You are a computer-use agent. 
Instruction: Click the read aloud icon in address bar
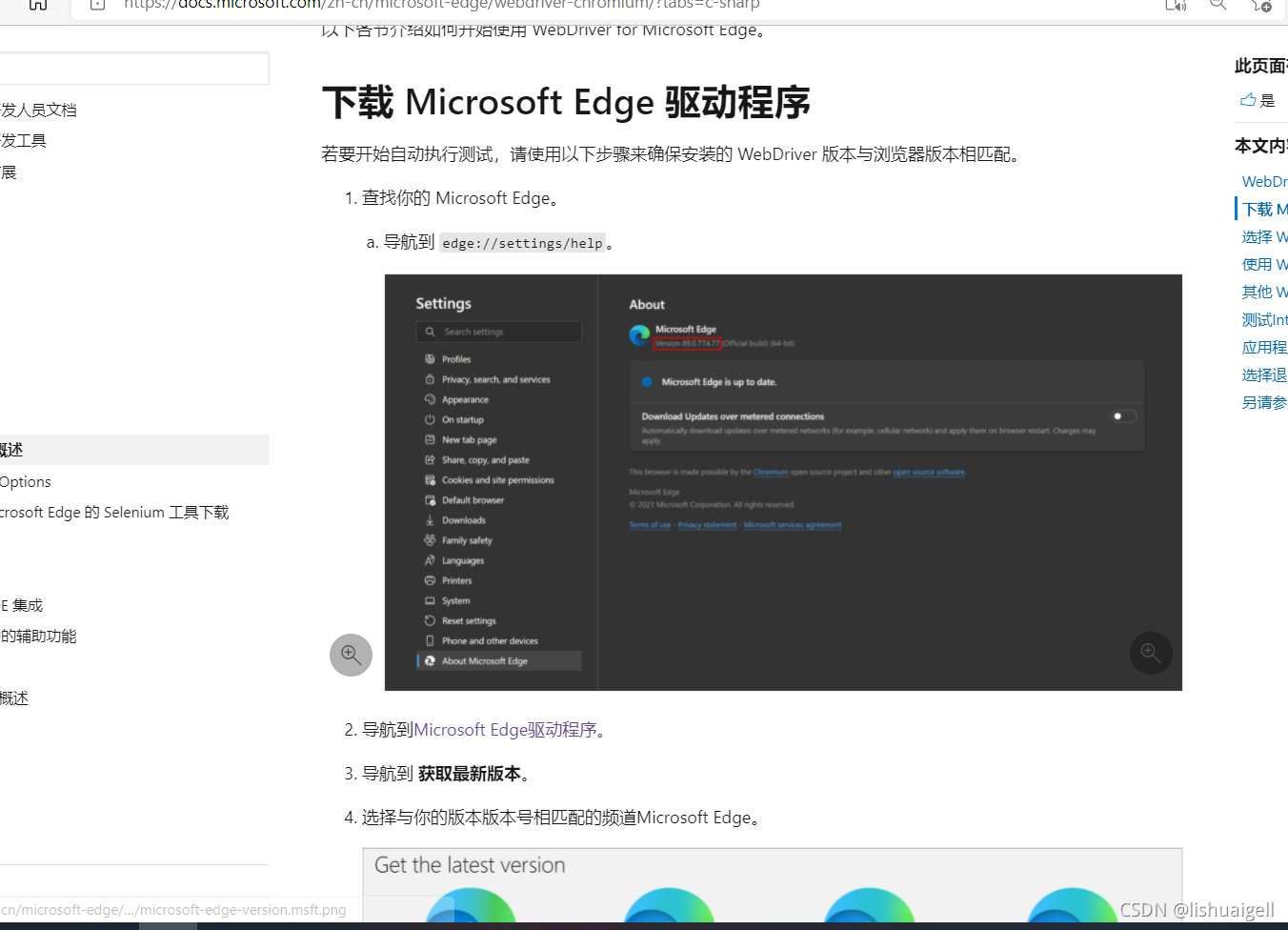coord(1176,5)
